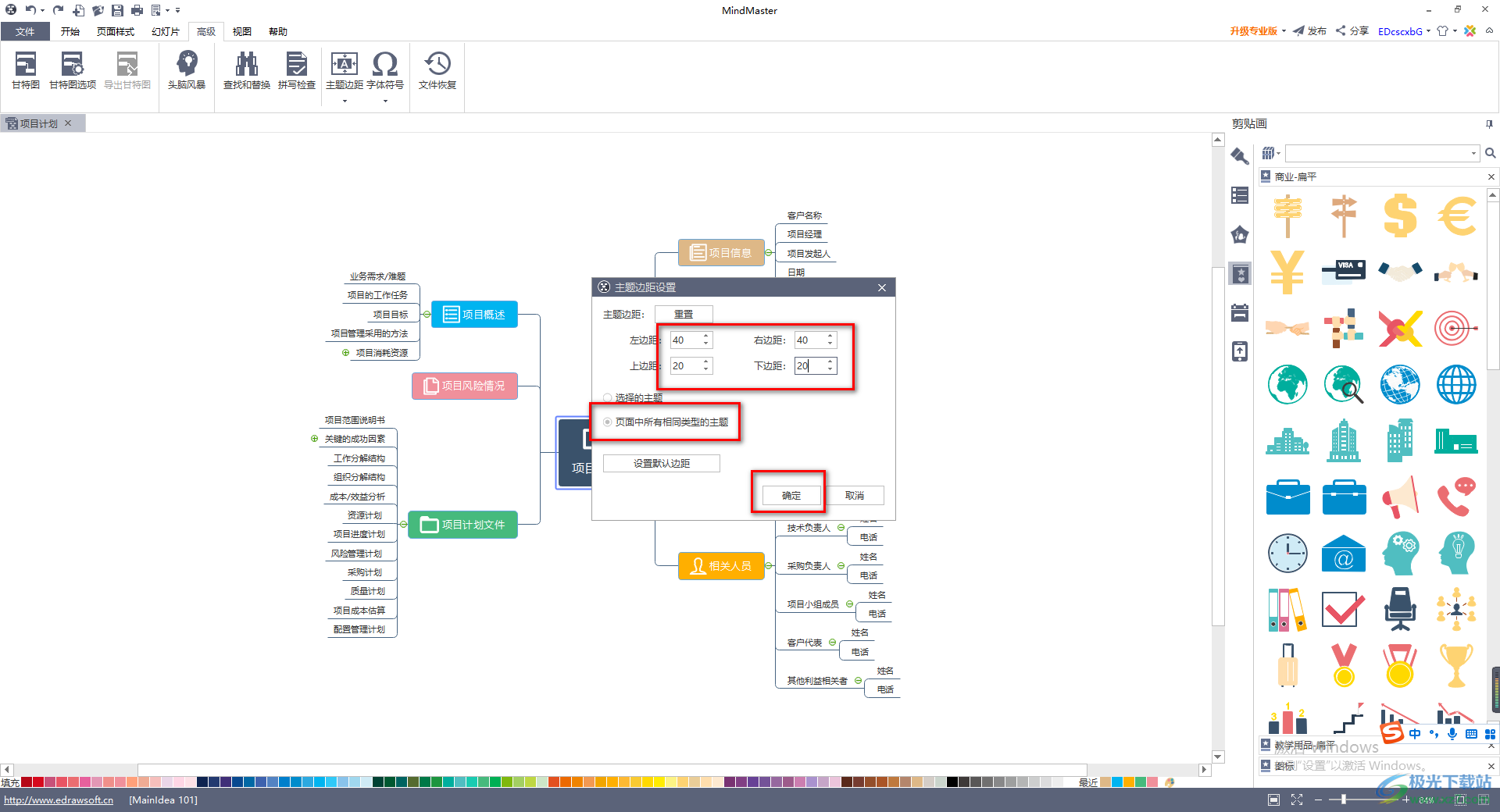Select the euro sign clipart
1500x812 pixels.
tap(1456, 215)
